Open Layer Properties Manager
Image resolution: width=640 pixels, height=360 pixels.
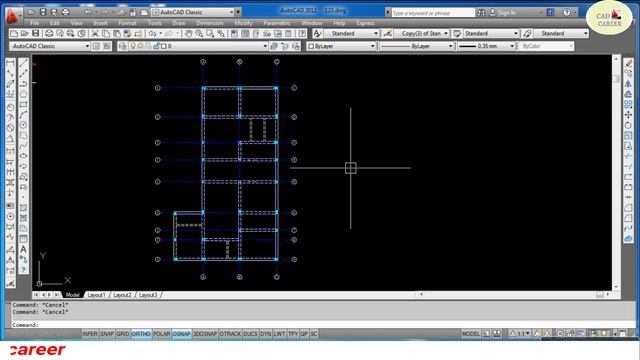click(x=122, y=46)
